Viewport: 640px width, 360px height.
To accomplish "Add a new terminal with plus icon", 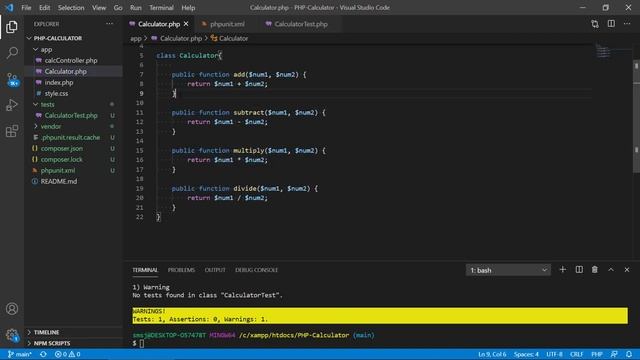I will pyautogui.click(x=562, y=270).
